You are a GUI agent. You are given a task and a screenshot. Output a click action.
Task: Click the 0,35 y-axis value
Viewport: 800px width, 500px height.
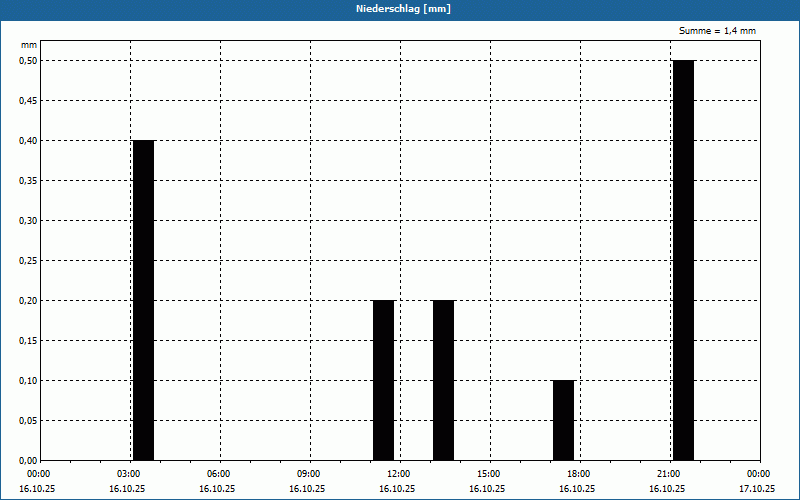pyautogui.click(x=28, y=181)
